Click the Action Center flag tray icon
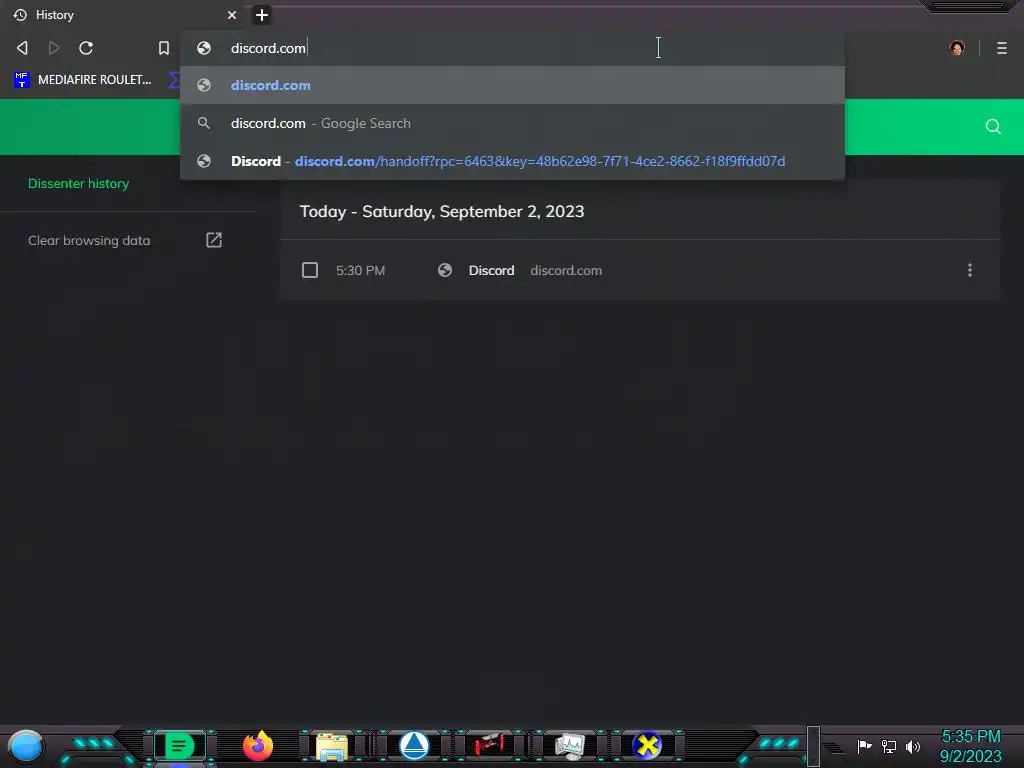 865,746
